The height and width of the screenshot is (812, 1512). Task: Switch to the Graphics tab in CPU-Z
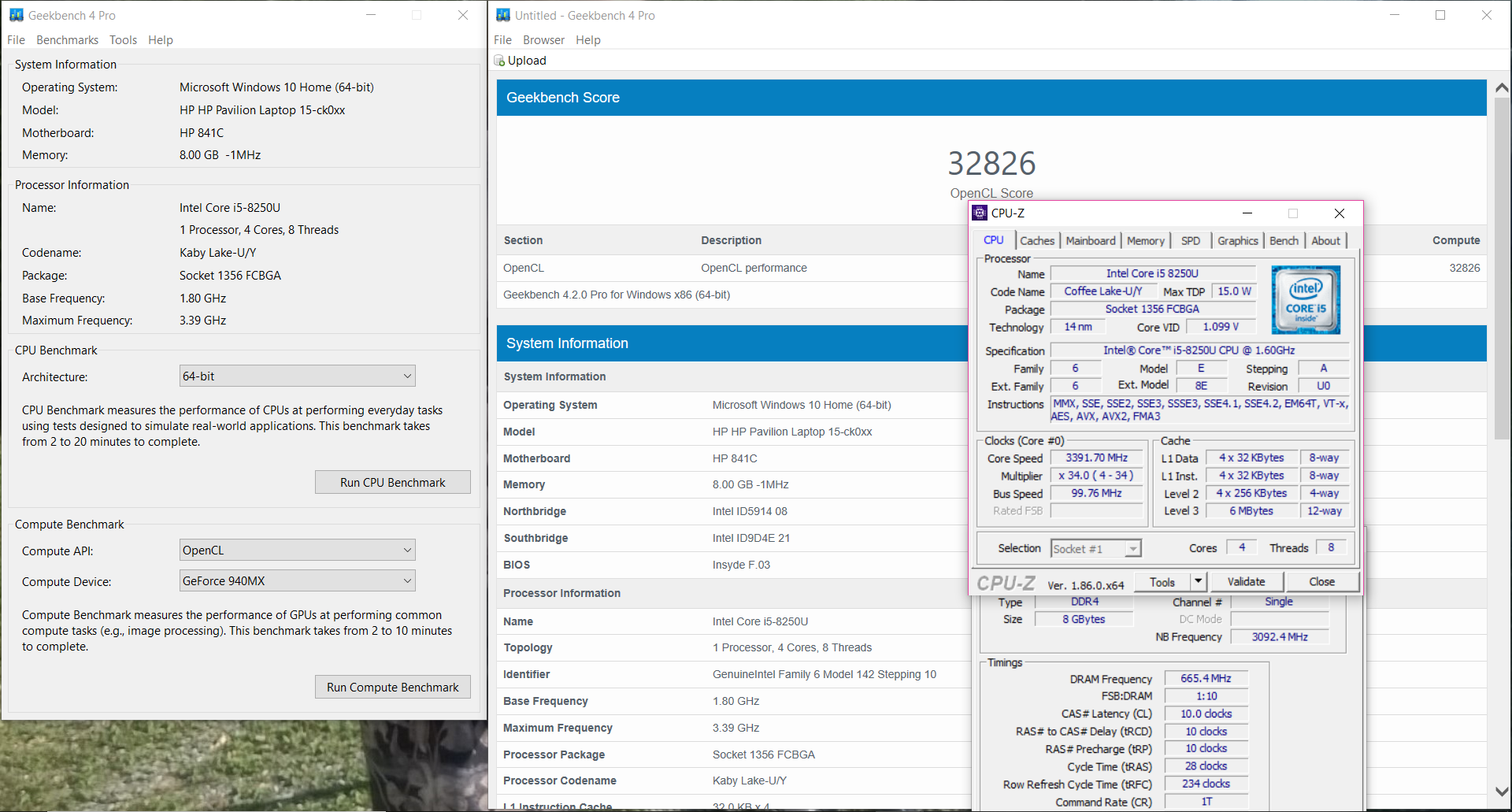click(1238, 241)
